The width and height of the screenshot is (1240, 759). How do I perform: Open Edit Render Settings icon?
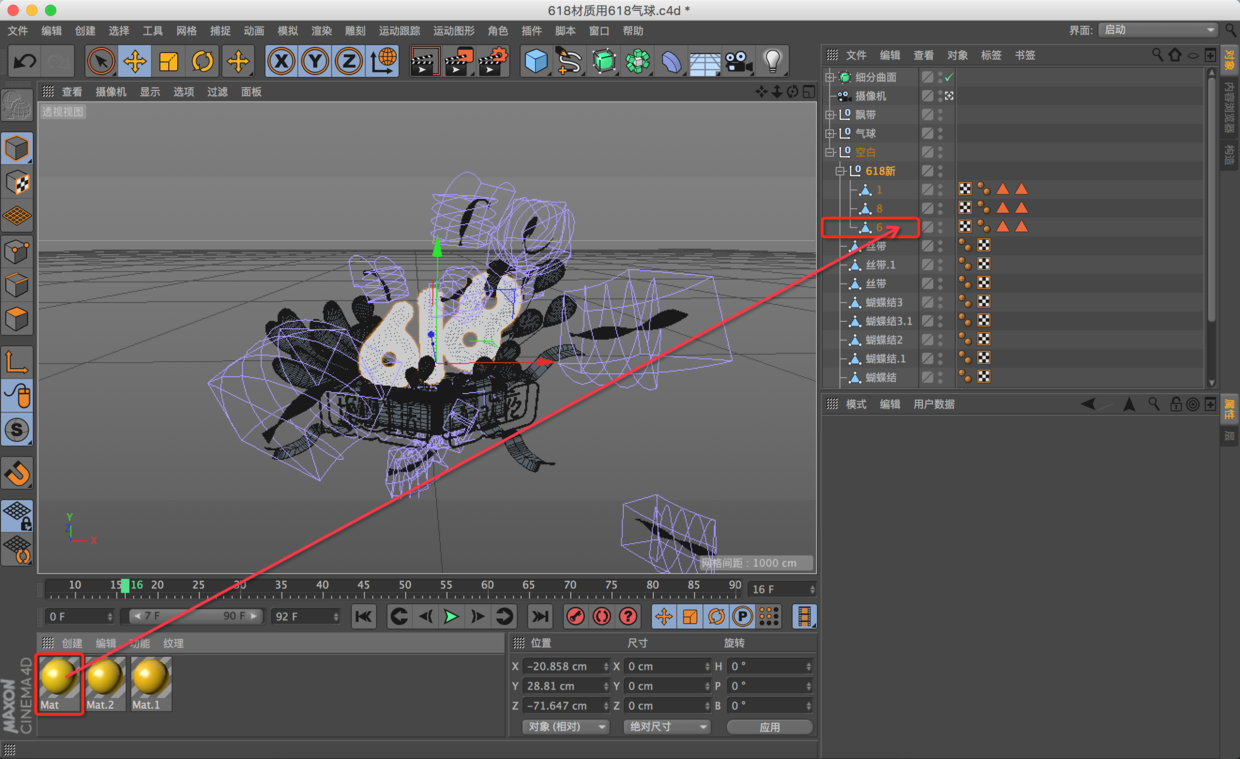tap(493, 61)
